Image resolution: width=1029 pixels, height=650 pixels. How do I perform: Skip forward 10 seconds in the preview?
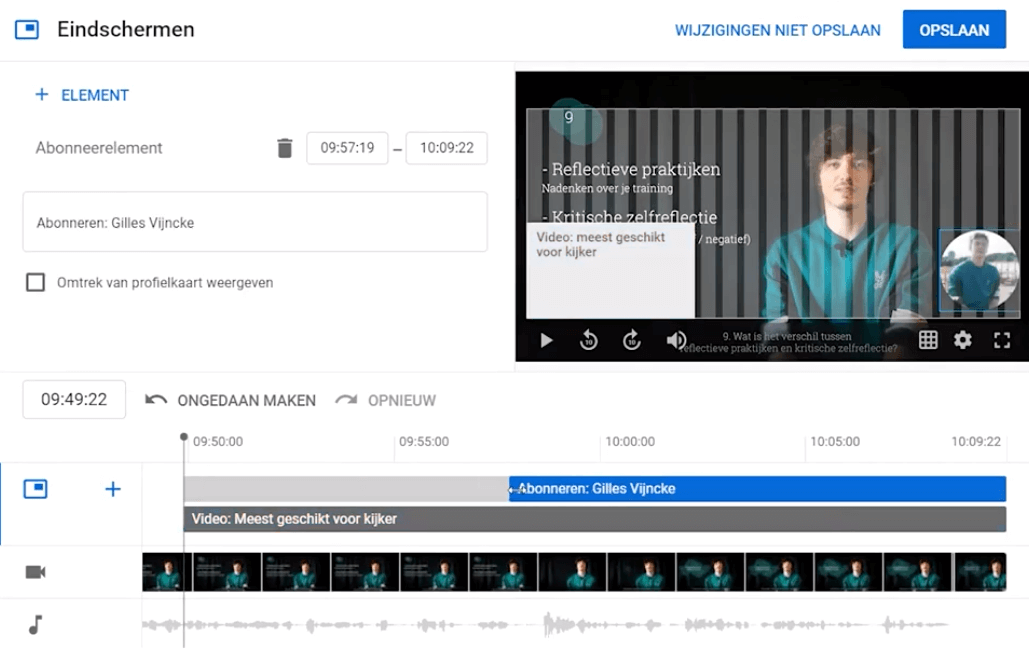(x=631, y=339)
